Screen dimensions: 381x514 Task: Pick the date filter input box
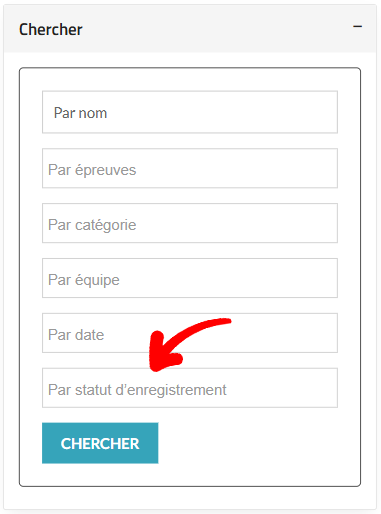point(190,333)
